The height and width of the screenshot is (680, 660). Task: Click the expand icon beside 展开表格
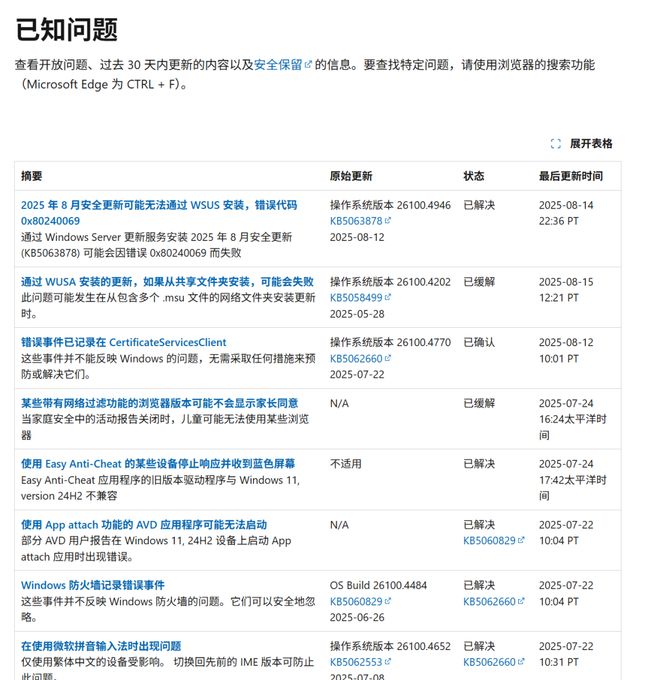(556, 144)
